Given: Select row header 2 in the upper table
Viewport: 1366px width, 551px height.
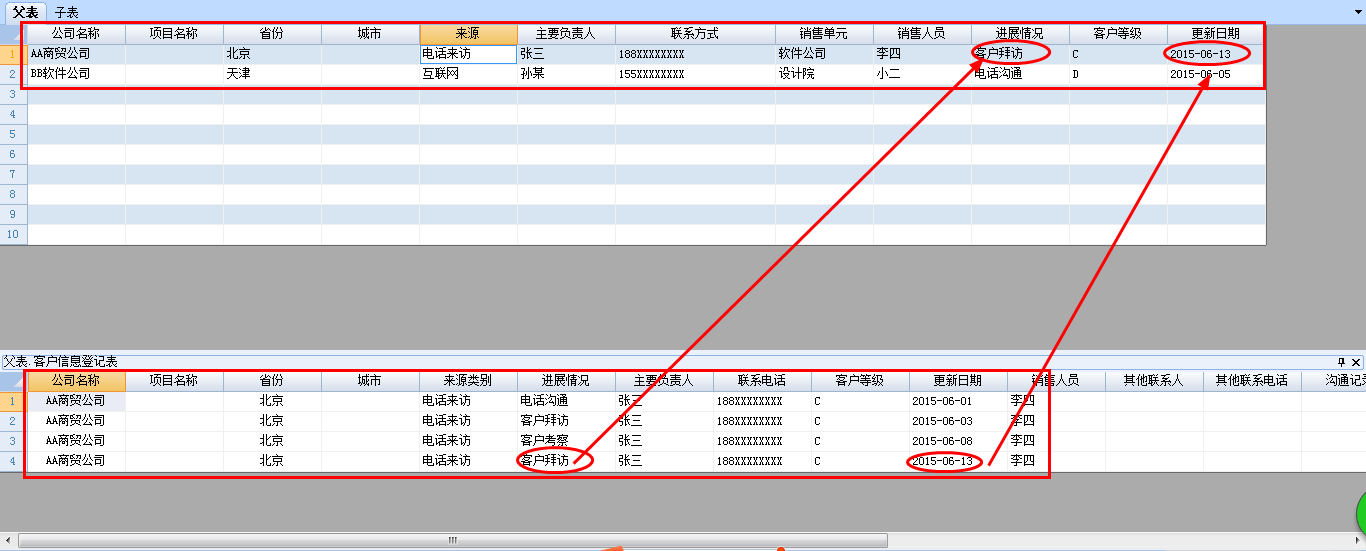Looking at the screenshot, I should tap(13, 74).
